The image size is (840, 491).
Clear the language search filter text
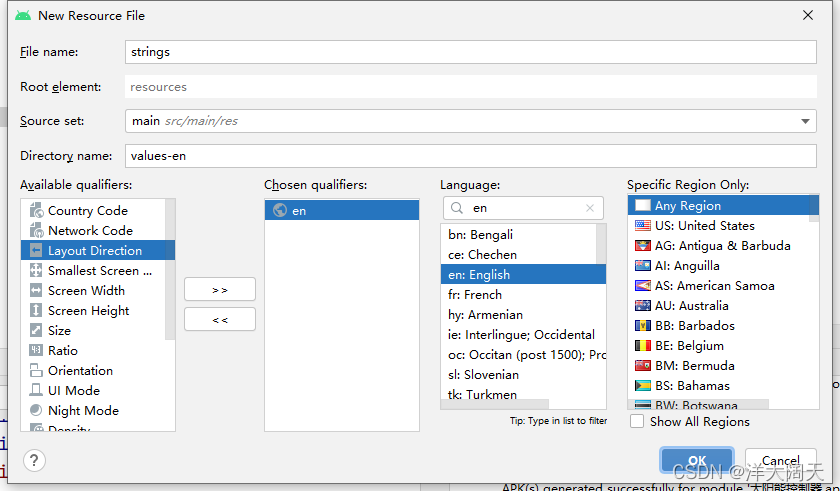[x=591, y=208]
